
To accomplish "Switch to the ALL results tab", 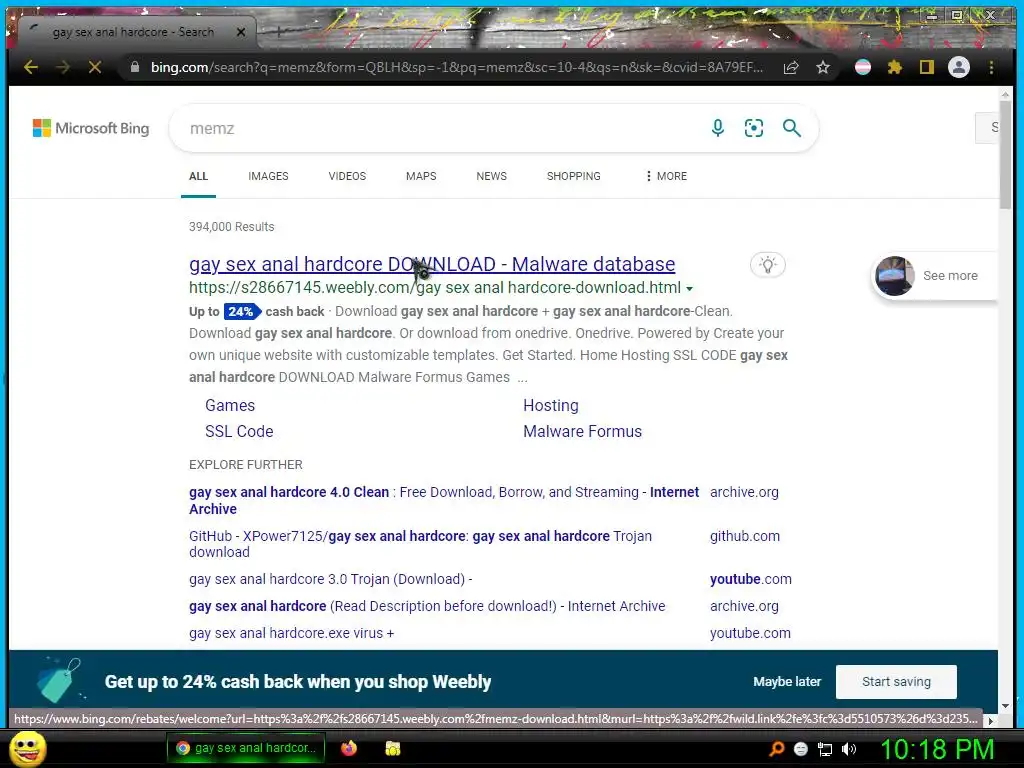I will click(199, 176).
